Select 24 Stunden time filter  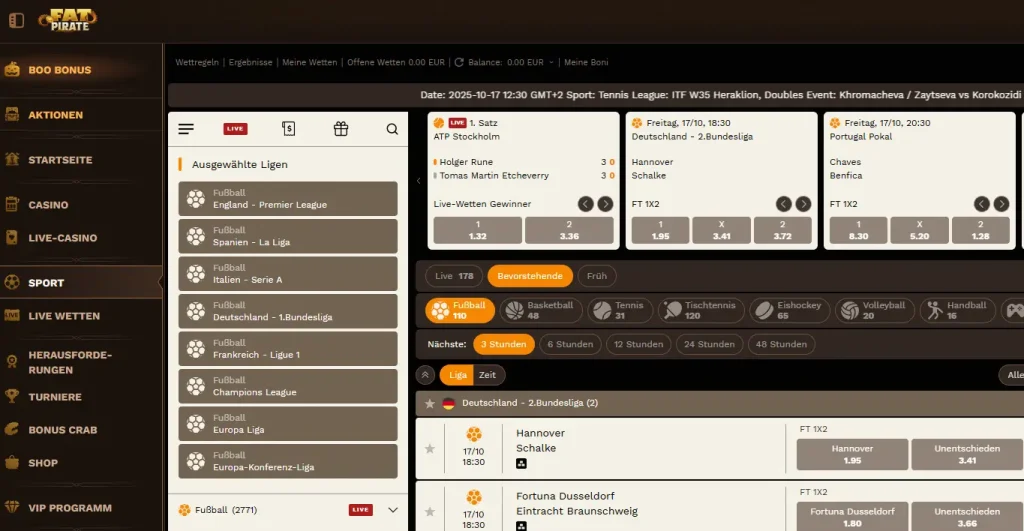point(709,344)
